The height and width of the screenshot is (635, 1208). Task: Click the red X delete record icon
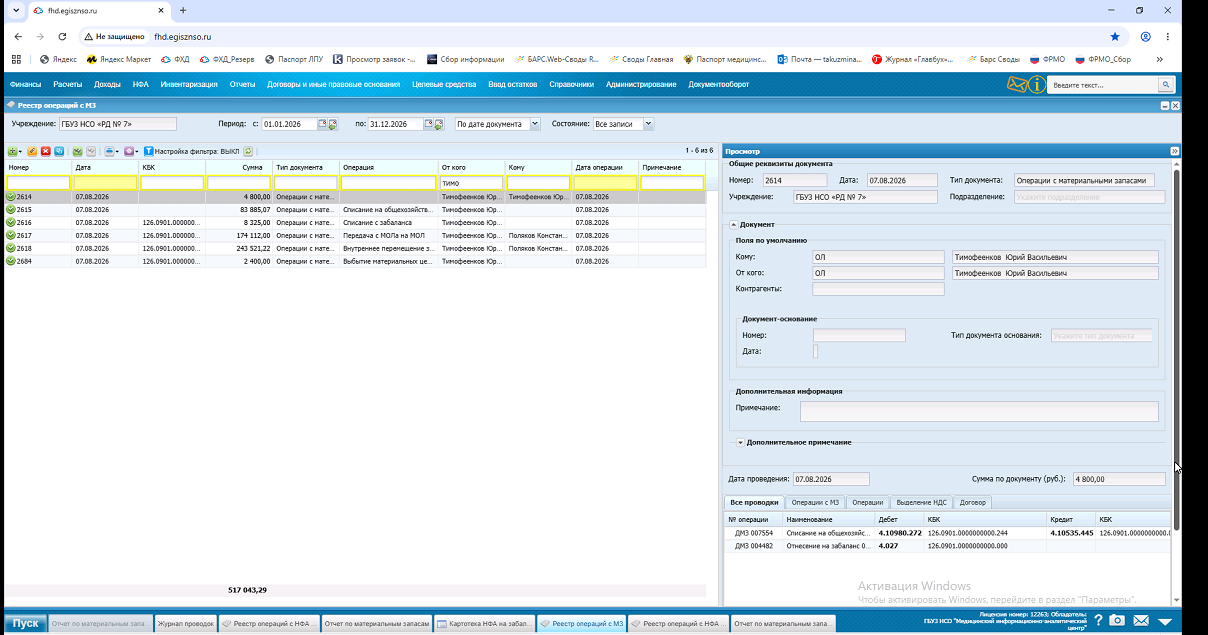click(46, 151)
